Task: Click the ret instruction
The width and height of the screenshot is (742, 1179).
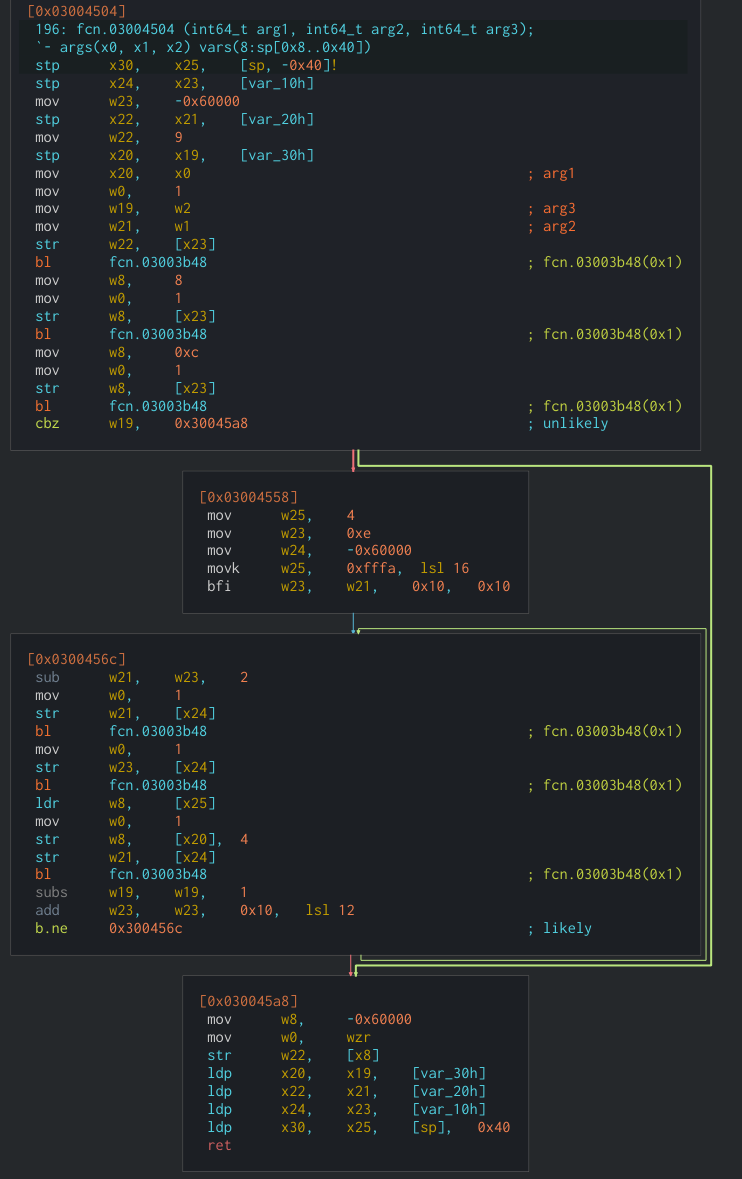Action: [220, 1145]
